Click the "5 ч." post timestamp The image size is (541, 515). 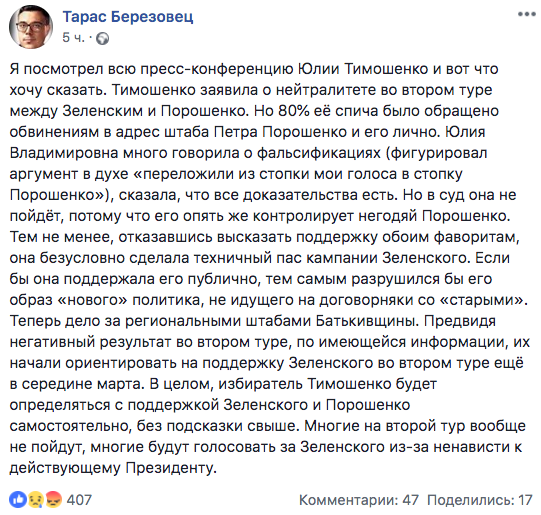click(x=73, y=38)
